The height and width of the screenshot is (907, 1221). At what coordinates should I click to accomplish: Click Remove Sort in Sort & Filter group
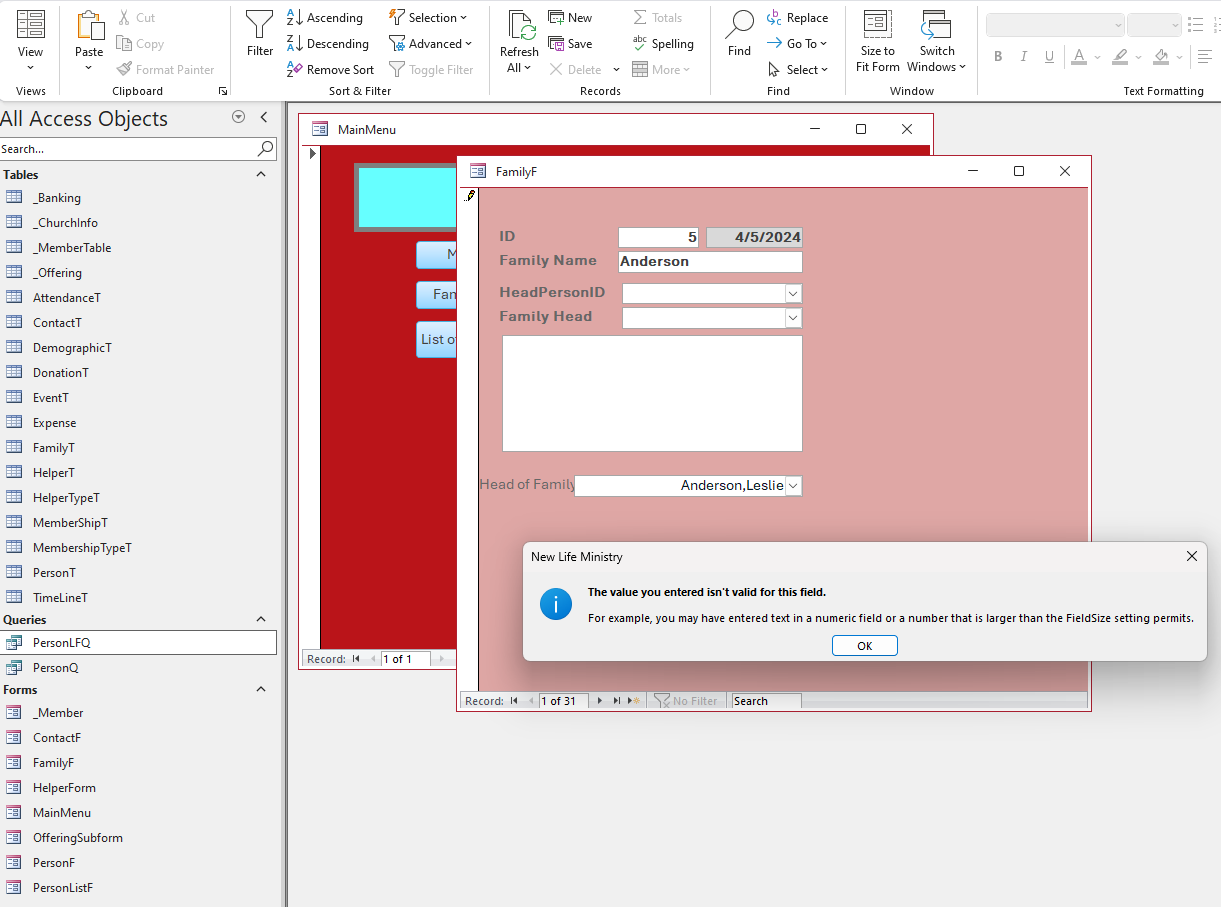[330, 68]
